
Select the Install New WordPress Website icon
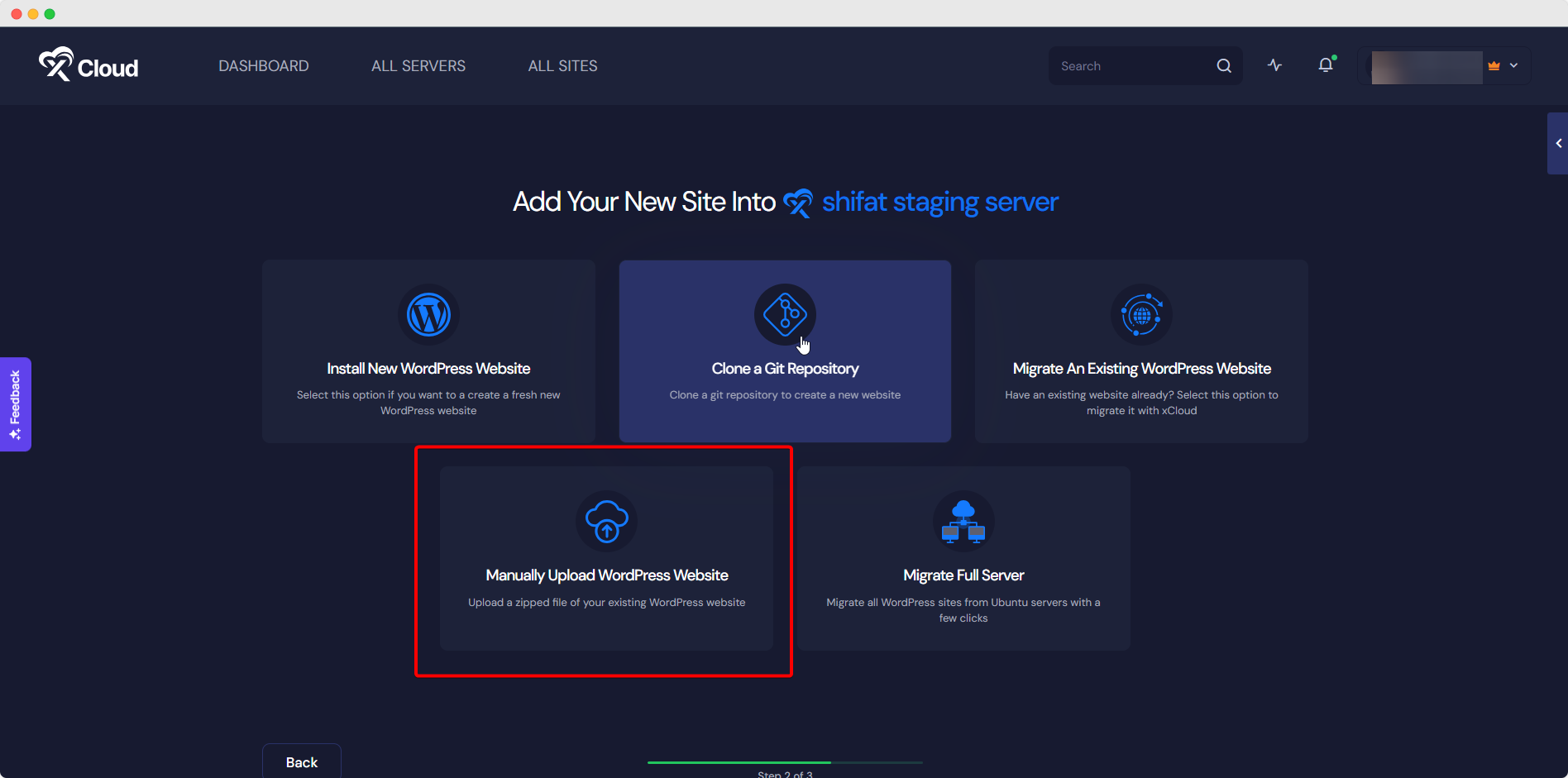[x=428, y=314]
